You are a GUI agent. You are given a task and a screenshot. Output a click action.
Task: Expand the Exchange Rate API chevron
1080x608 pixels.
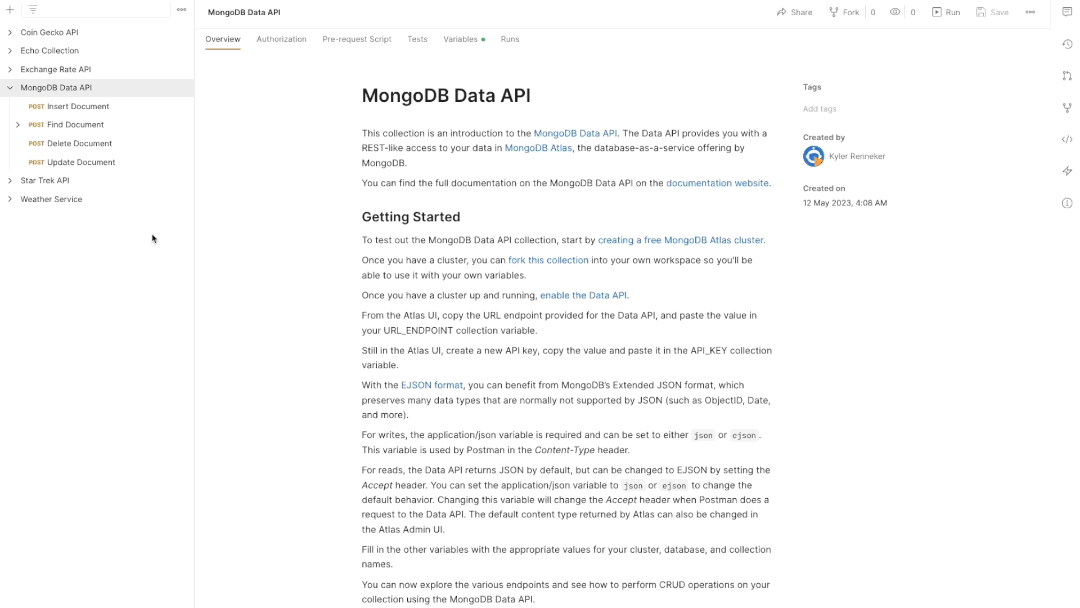(x=10, y=70)
